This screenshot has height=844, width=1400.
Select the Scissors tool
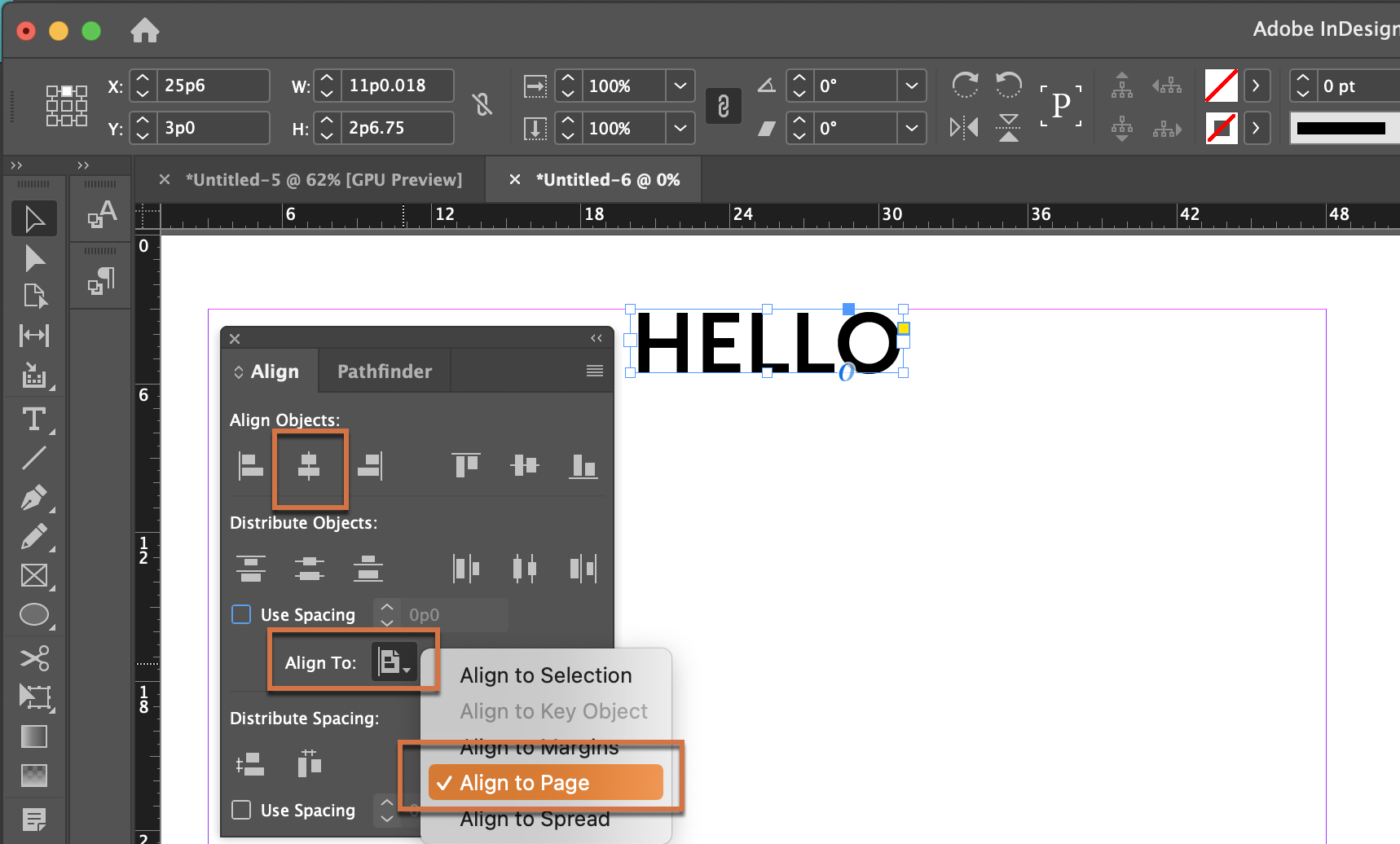[x=34, y=657]
